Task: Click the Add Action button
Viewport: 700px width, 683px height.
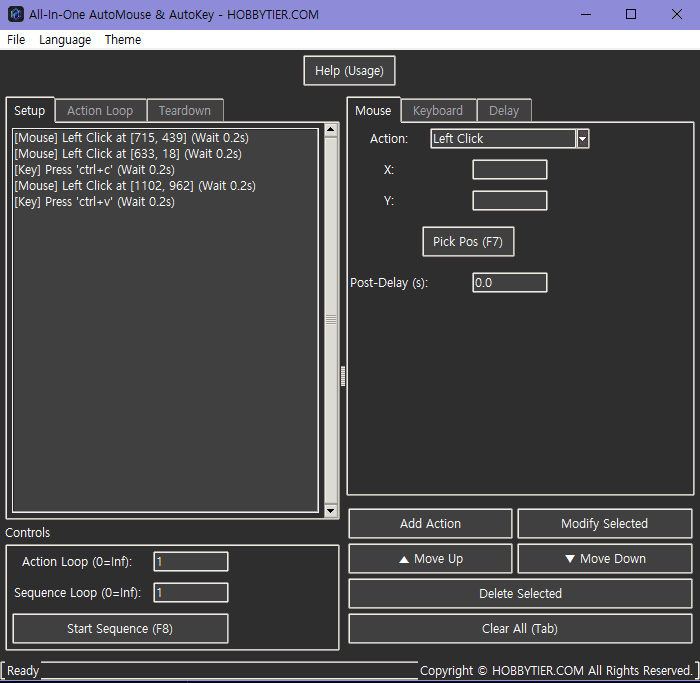Action: point(430,523)
